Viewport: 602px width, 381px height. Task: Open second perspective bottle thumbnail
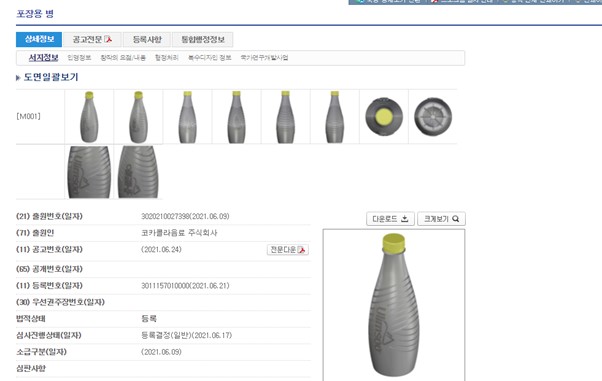pyautogui.click(x=138, y=117)
